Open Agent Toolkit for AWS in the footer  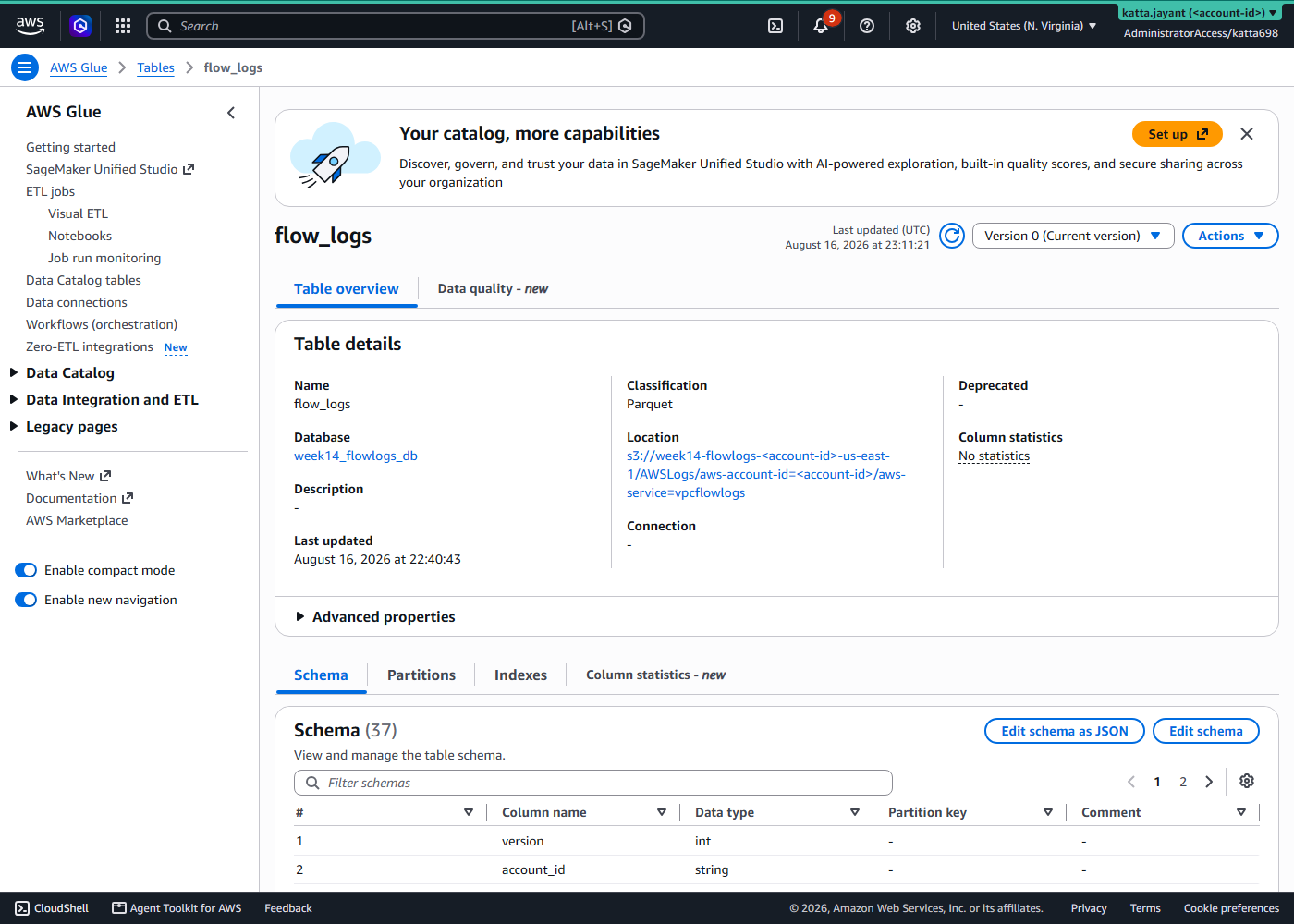pyautogui.click(x=177, y=908)
